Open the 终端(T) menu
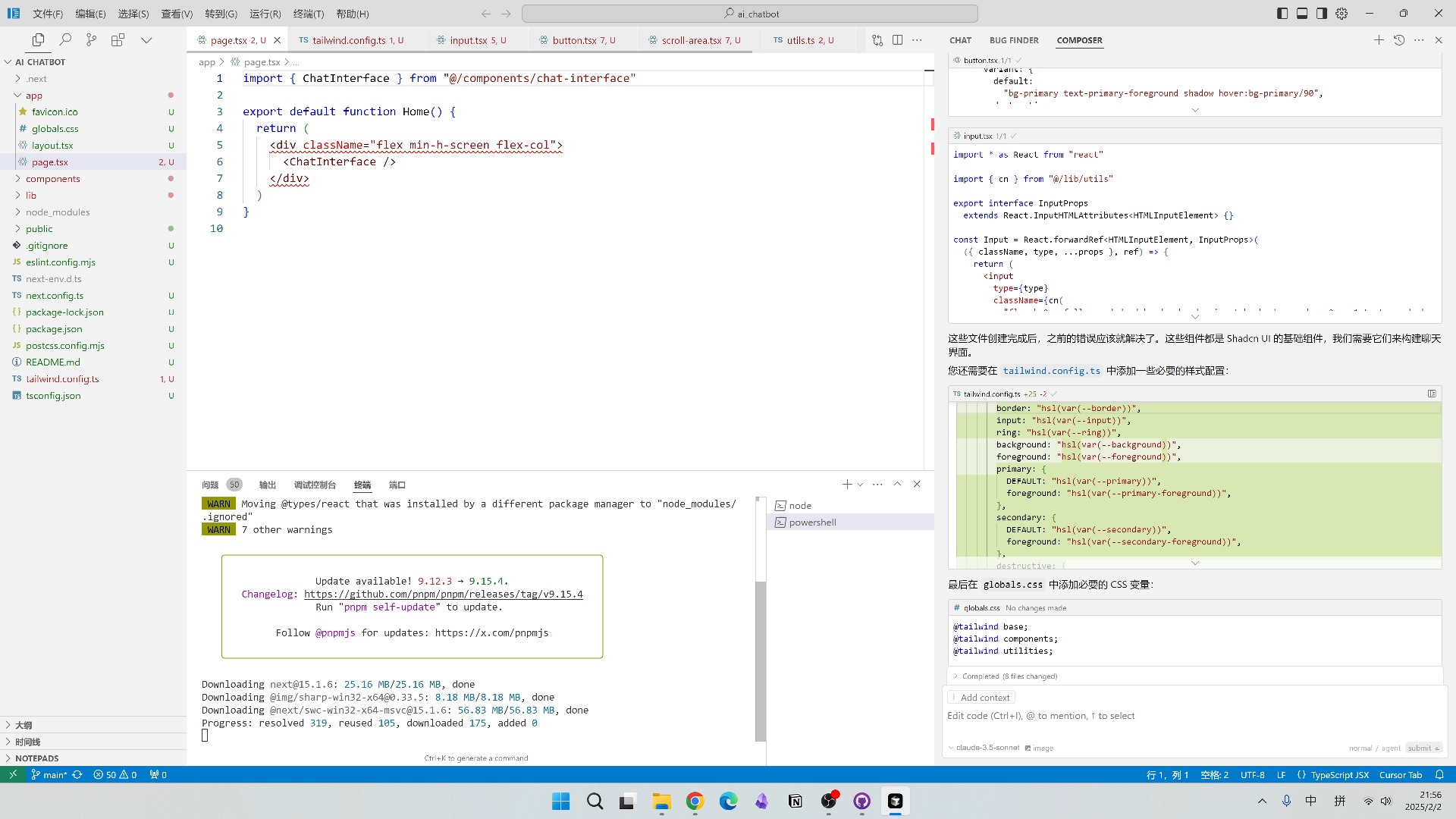Viewport: 1456px width, 819px height. (x=308, y=14)
